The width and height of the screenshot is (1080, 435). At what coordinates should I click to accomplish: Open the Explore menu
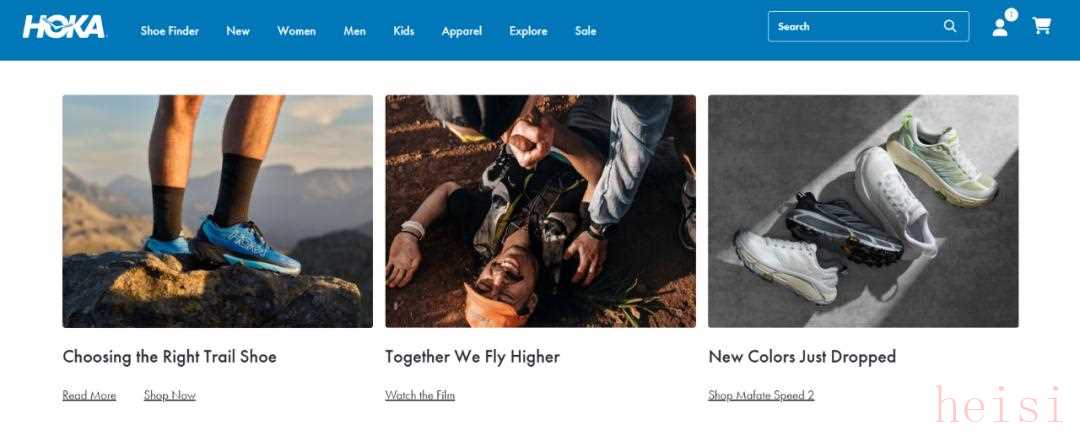pyautogui.click(x=528, y=31)
